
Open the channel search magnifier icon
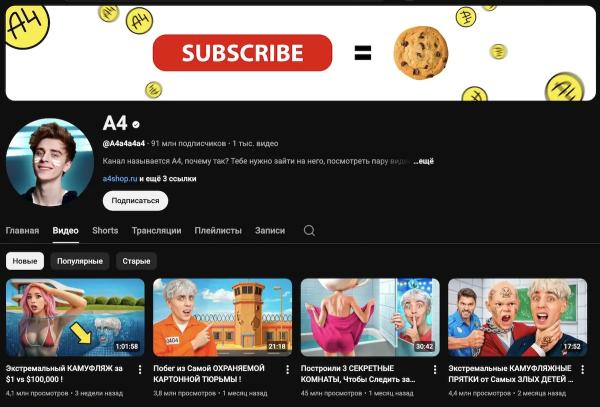coord(309,230)
